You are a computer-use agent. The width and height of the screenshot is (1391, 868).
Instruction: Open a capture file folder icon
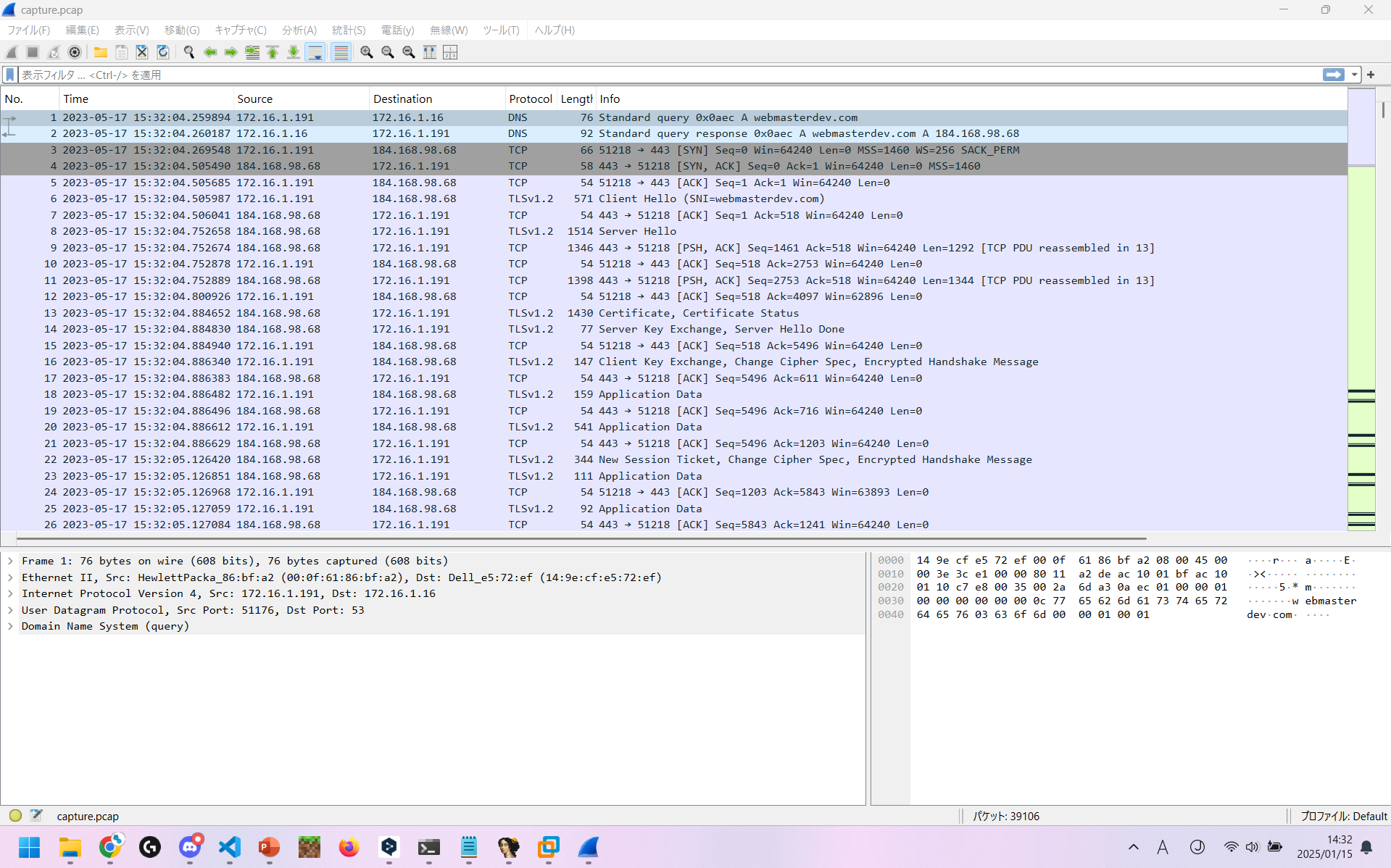click(x=101, y=52)
